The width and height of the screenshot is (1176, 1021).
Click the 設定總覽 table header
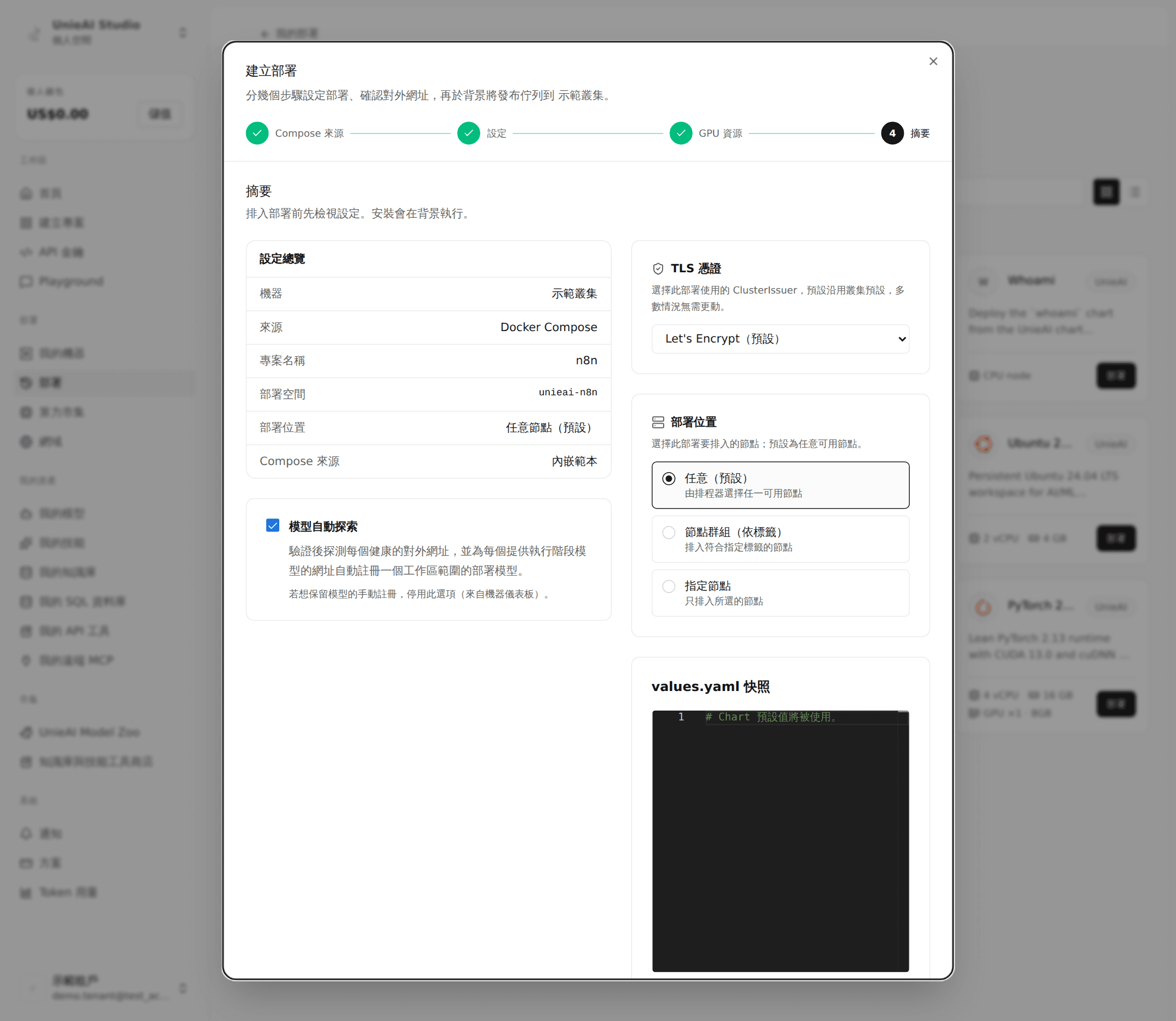[282, 259]
